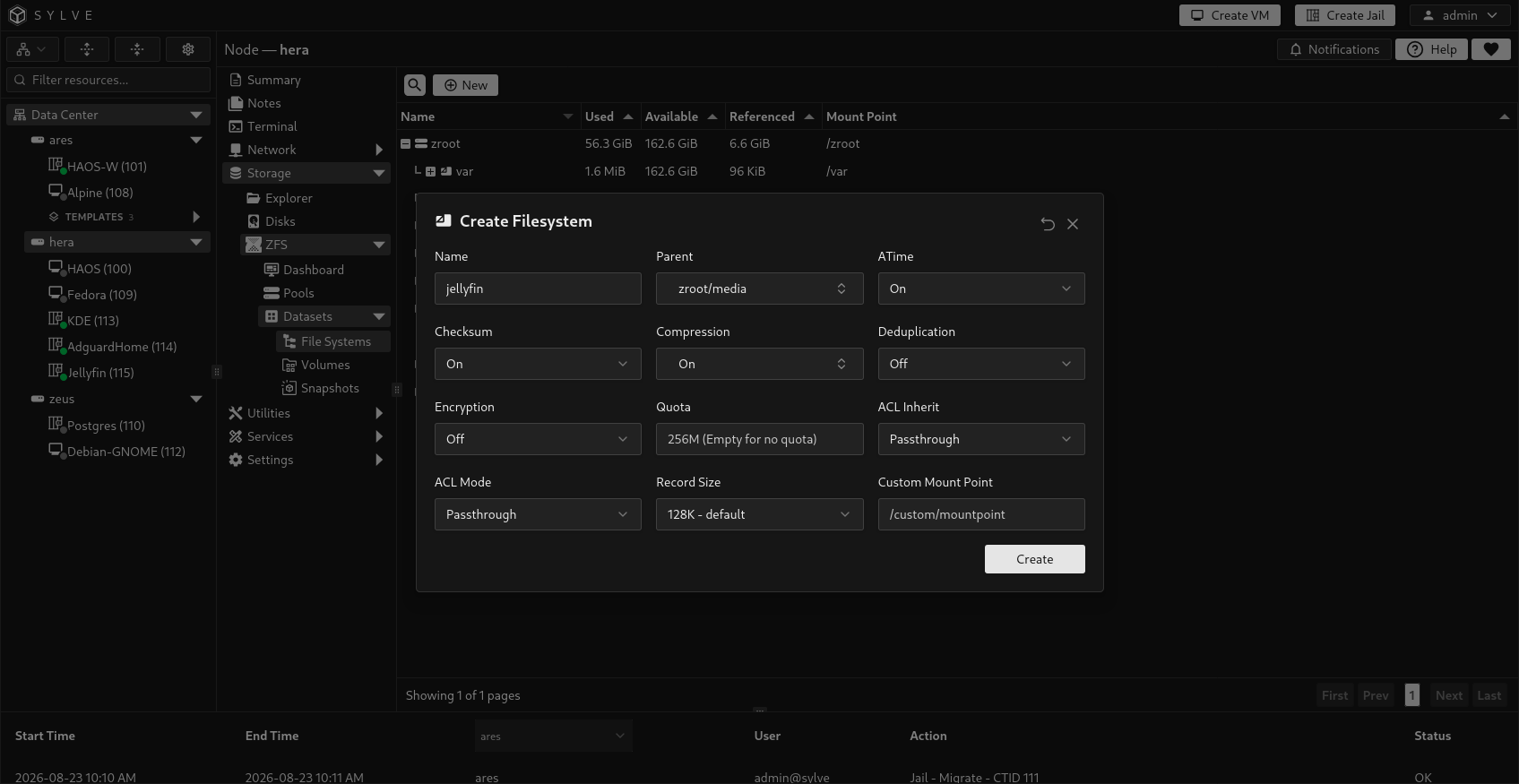Select the HAOS (100) VM
The height and width of the screenshot is (784, 1519).
99,269
